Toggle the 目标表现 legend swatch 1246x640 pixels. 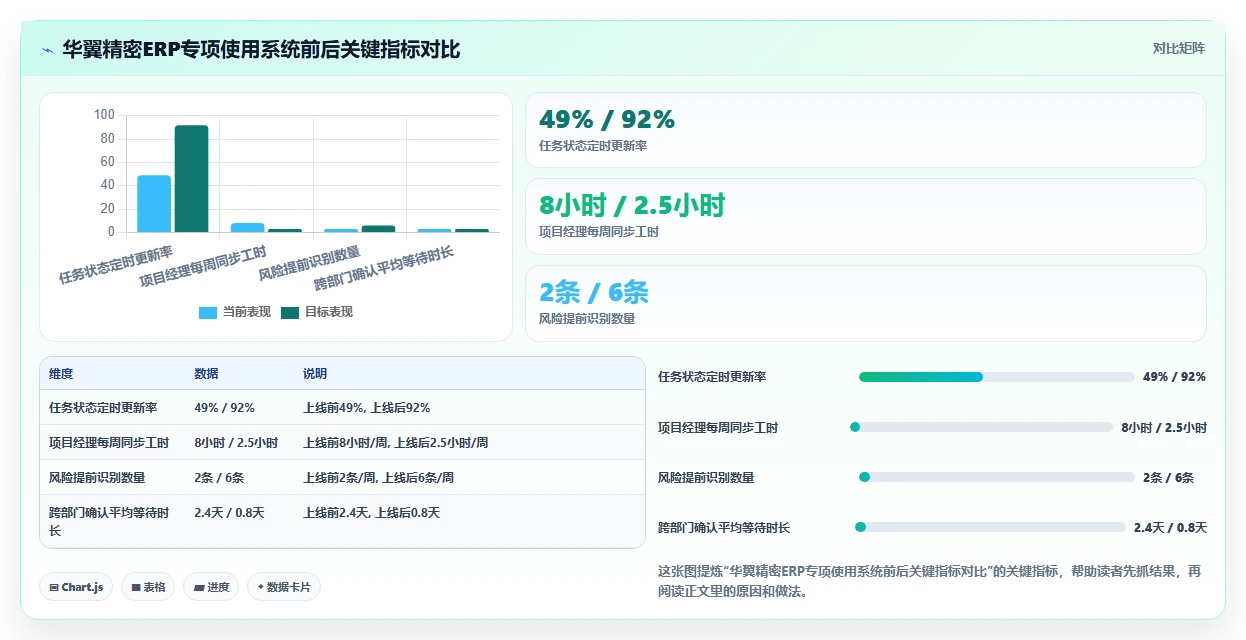290,312
